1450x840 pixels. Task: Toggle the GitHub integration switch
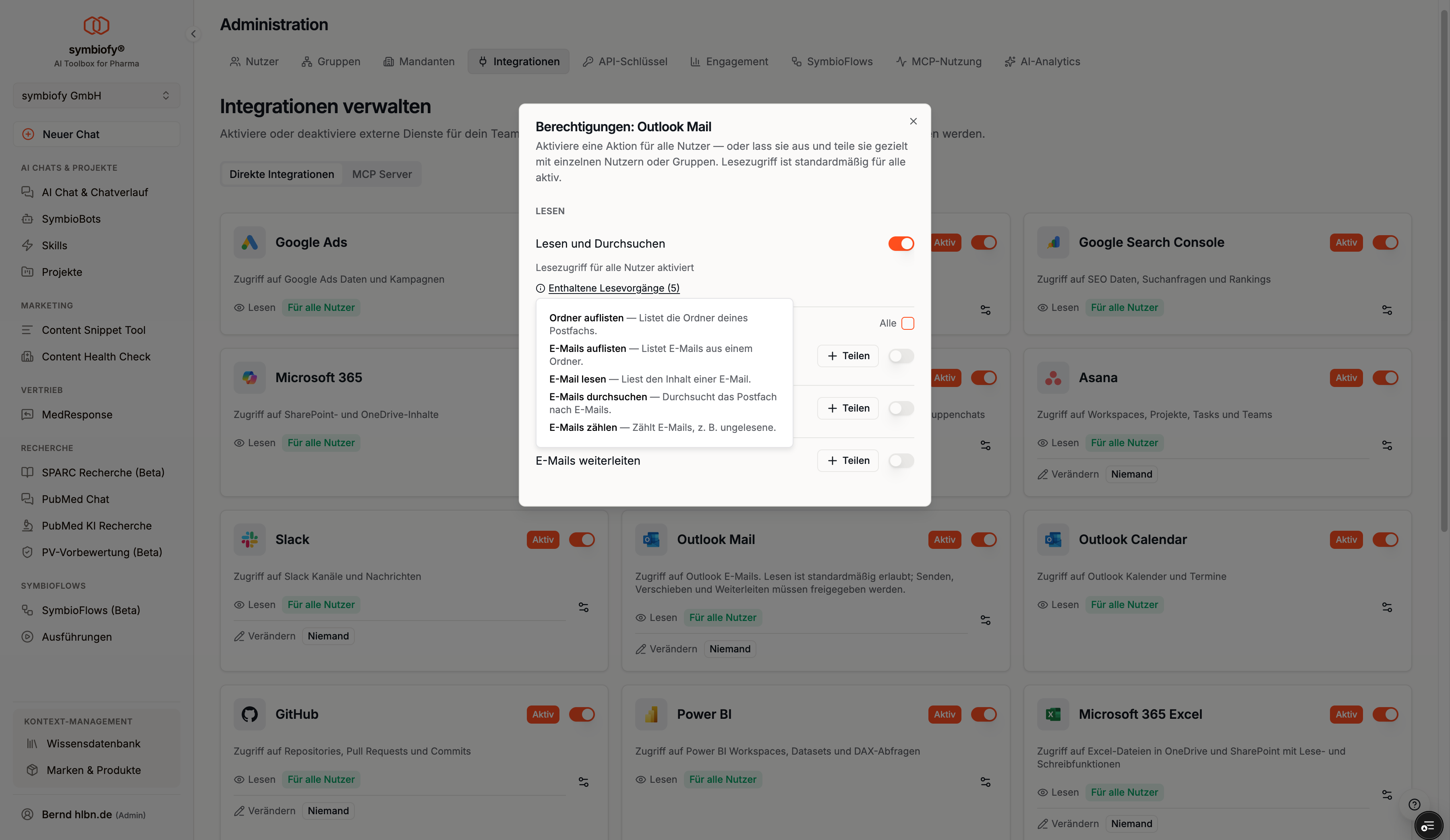[x=582, y=714]
